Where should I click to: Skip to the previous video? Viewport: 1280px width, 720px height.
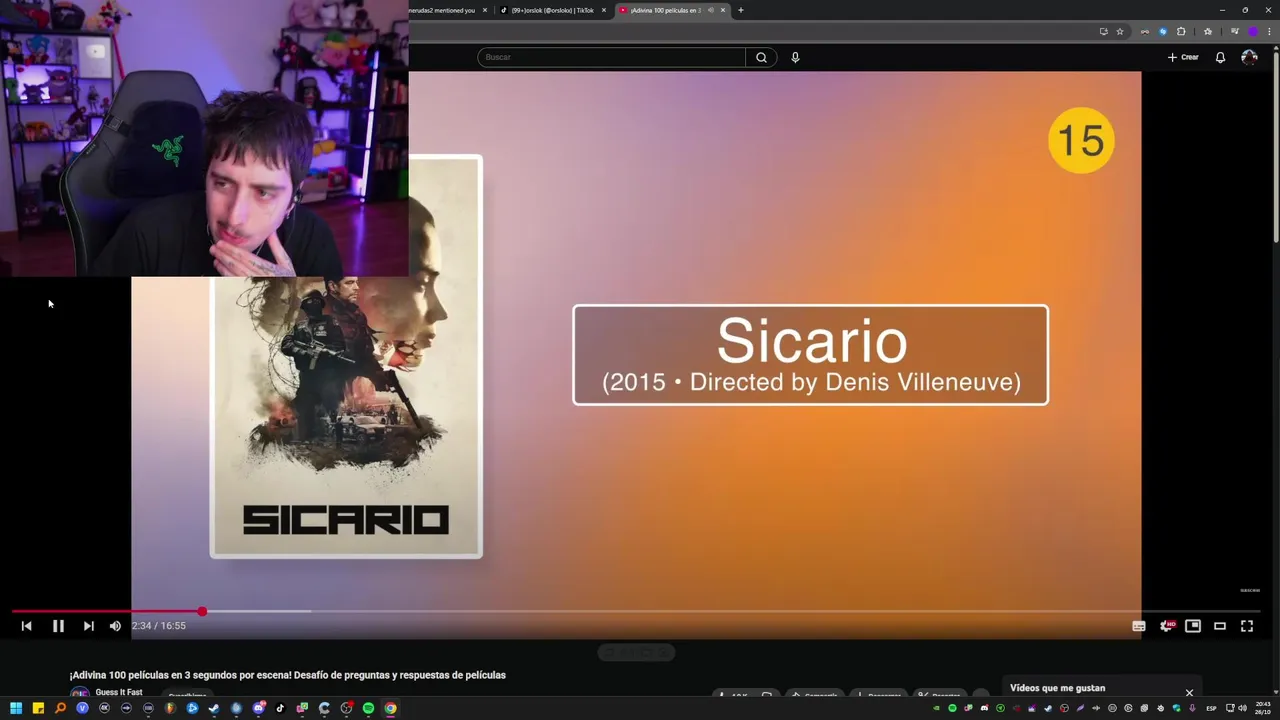tap(27, 626)
